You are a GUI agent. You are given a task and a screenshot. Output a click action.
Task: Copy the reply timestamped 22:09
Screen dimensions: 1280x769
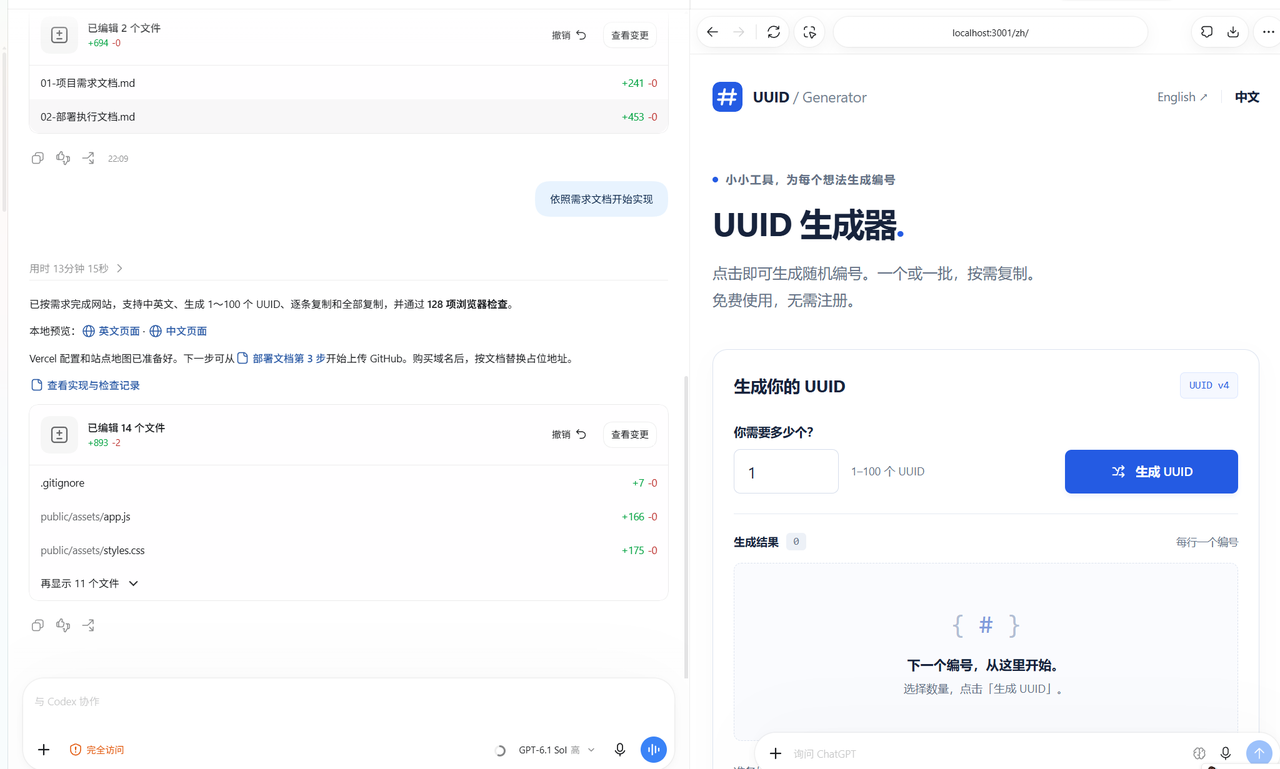(x=38, y=158)
